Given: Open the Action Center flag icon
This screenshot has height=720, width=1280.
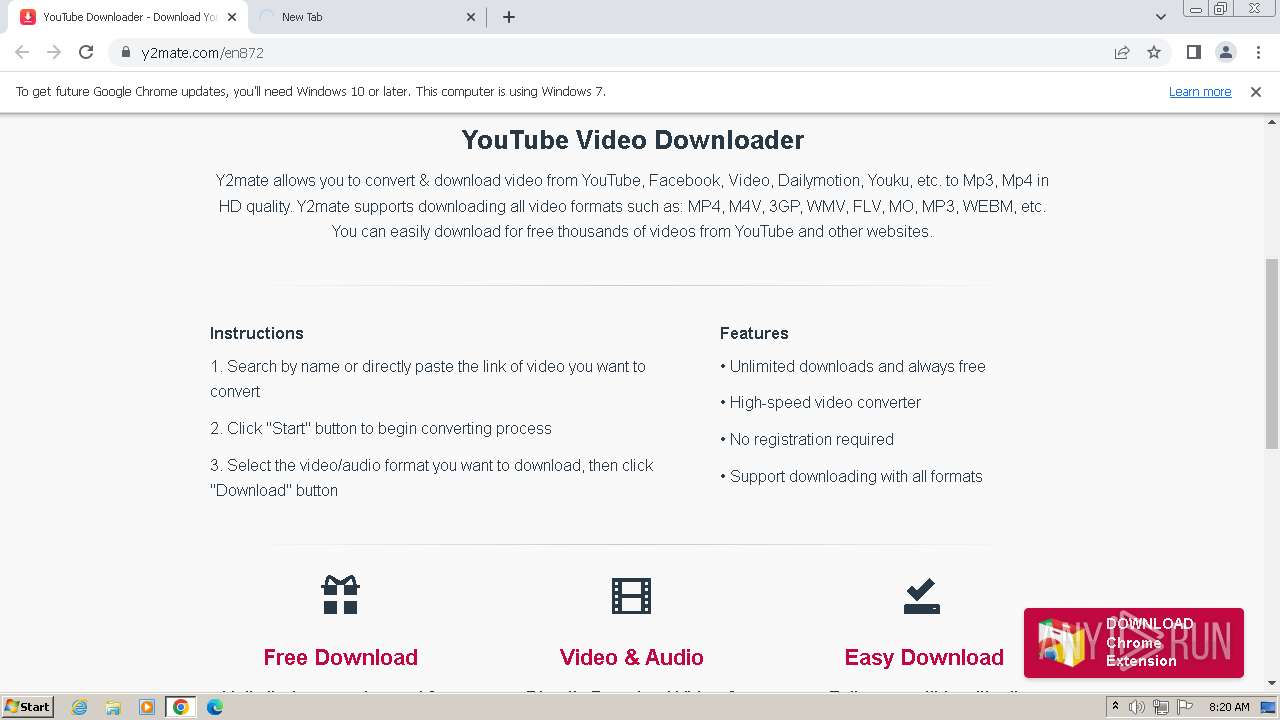Looking at the screenshot, I should (x=1183, y=707).
